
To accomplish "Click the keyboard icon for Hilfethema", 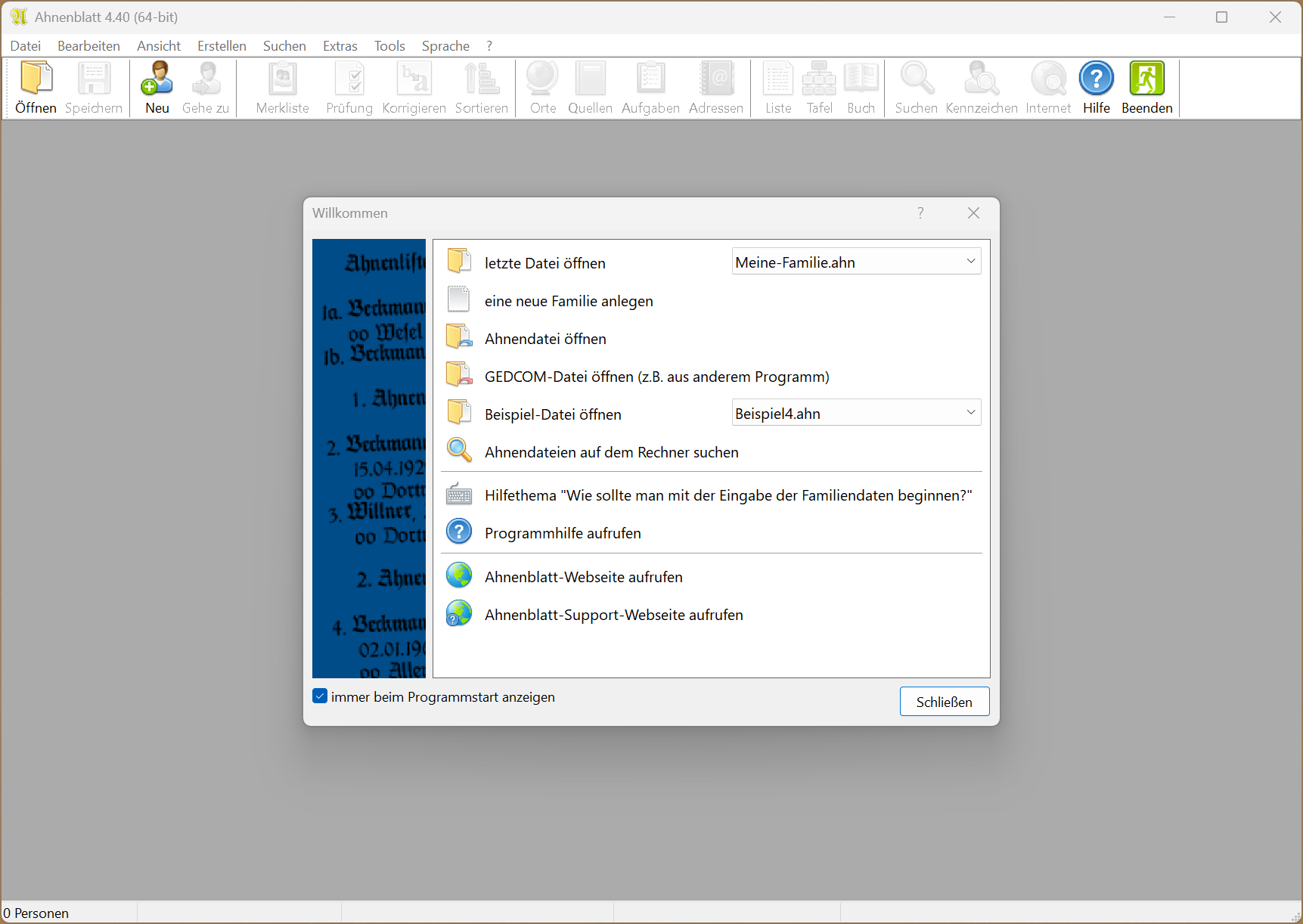I will coord(459,495).
